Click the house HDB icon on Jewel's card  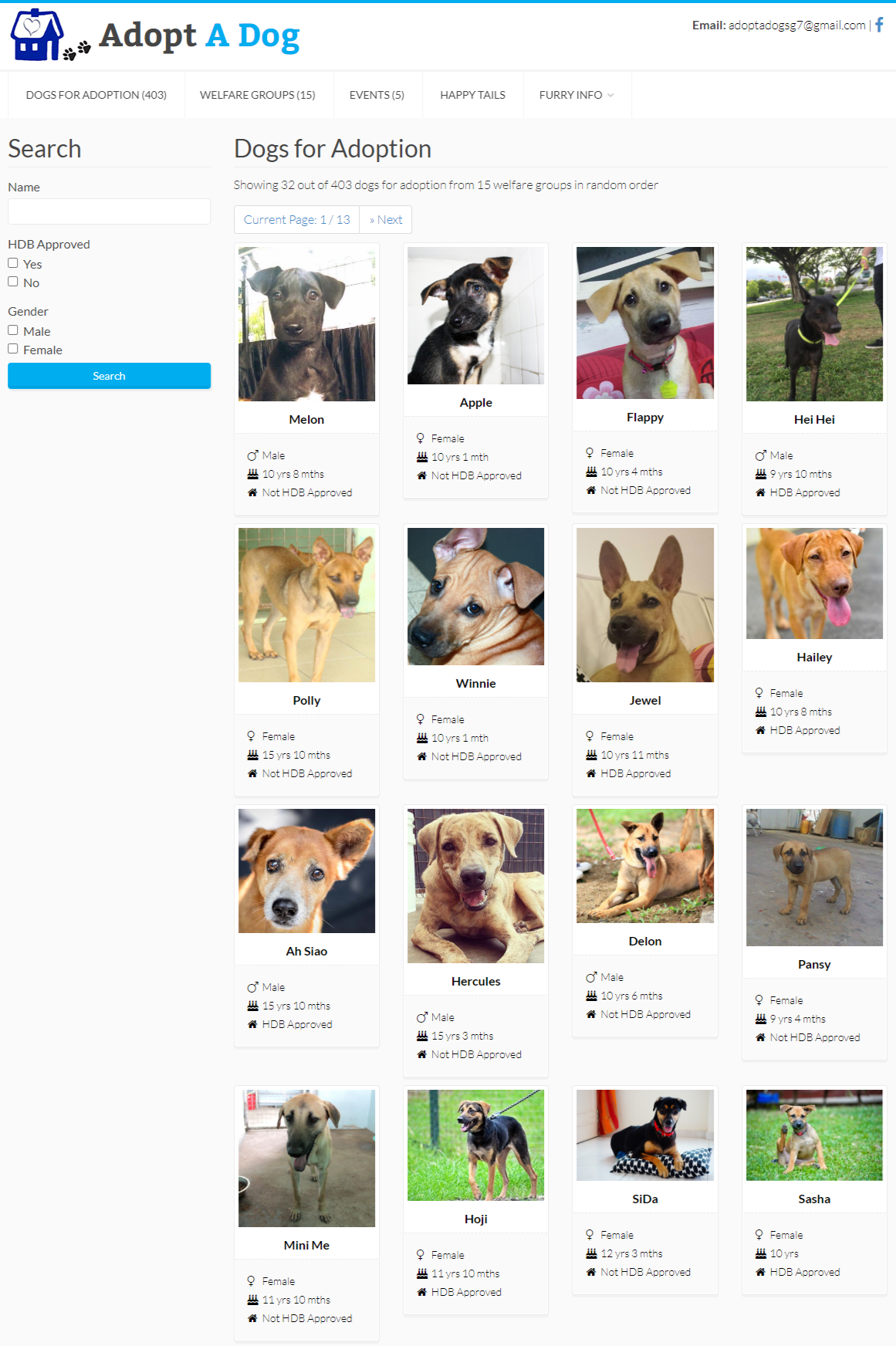(591, 773)
